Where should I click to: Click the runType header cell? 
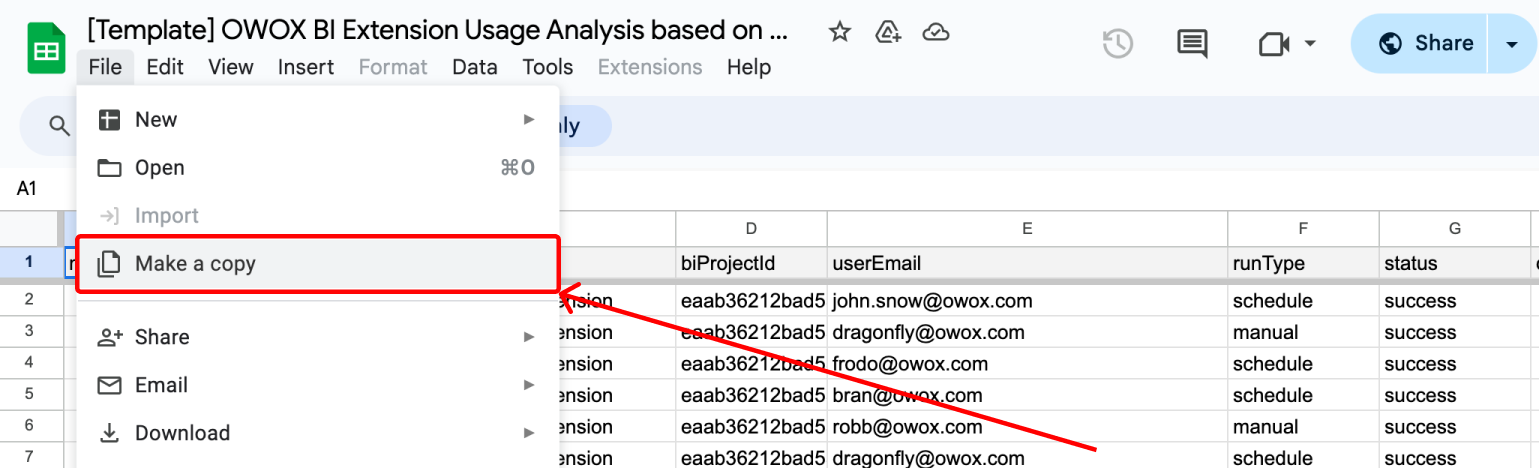tap(1303, 264)
